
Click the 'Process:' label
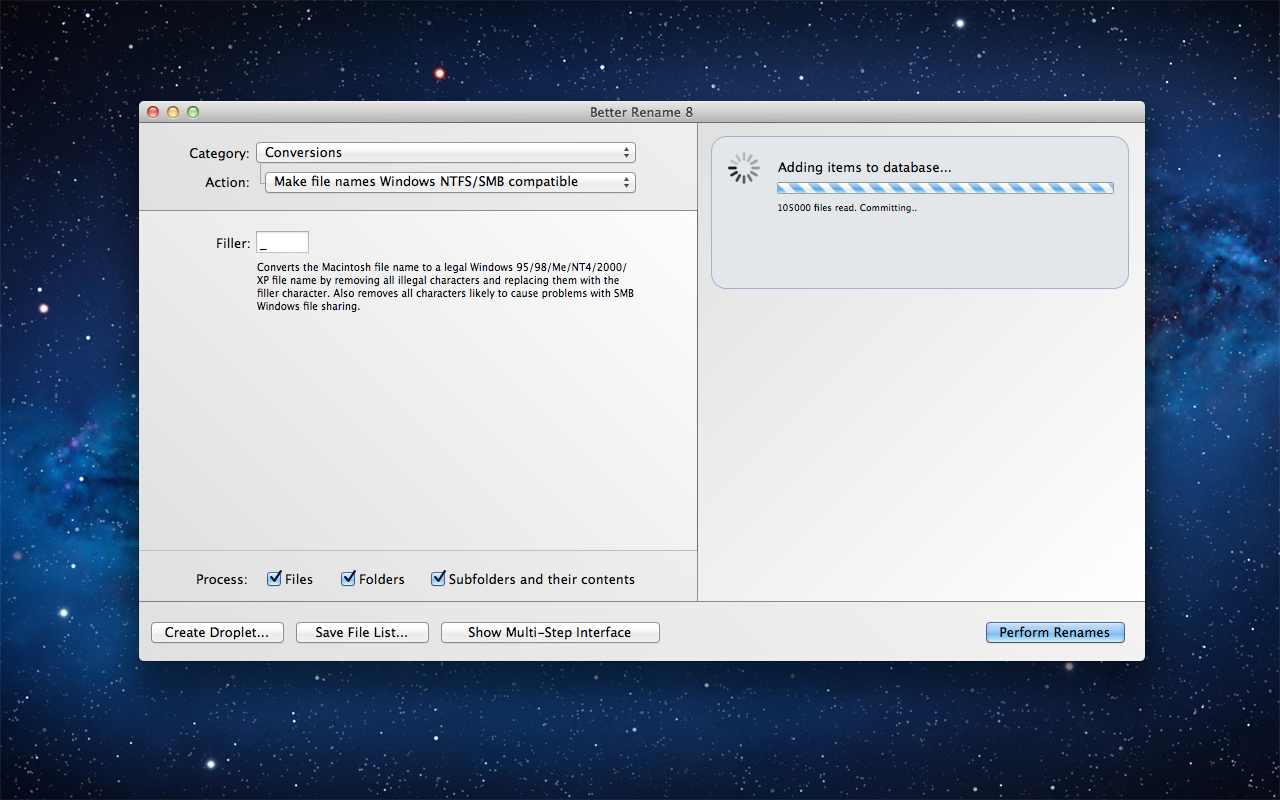point(222,579)
